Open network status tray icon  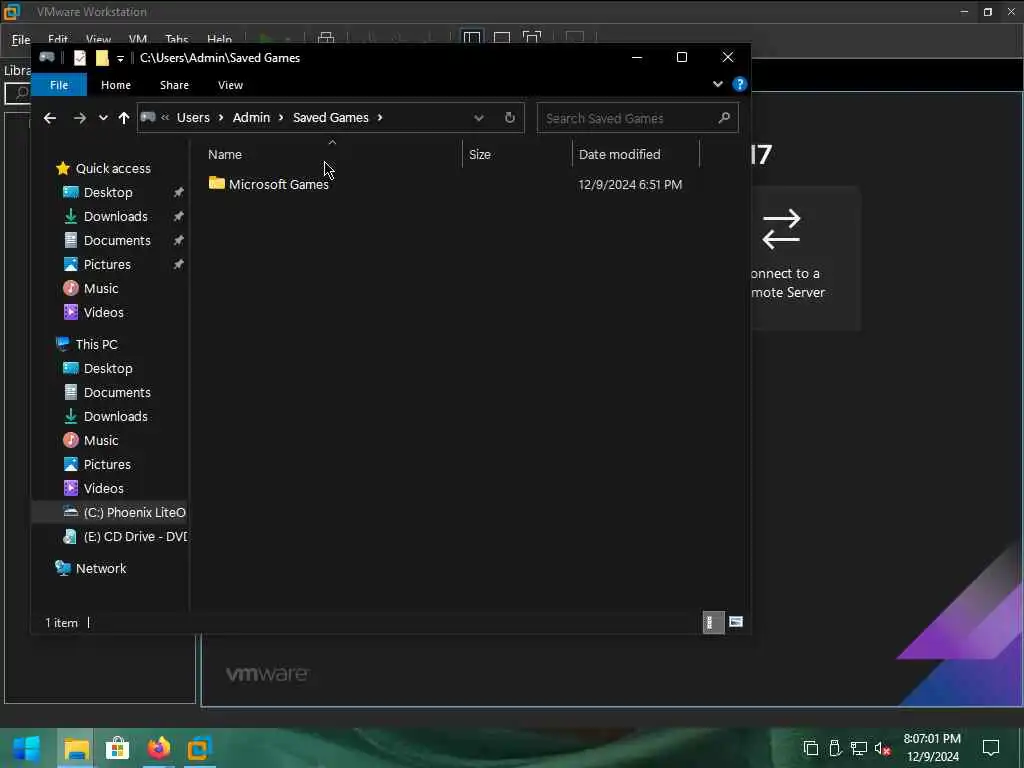point(859,748)
